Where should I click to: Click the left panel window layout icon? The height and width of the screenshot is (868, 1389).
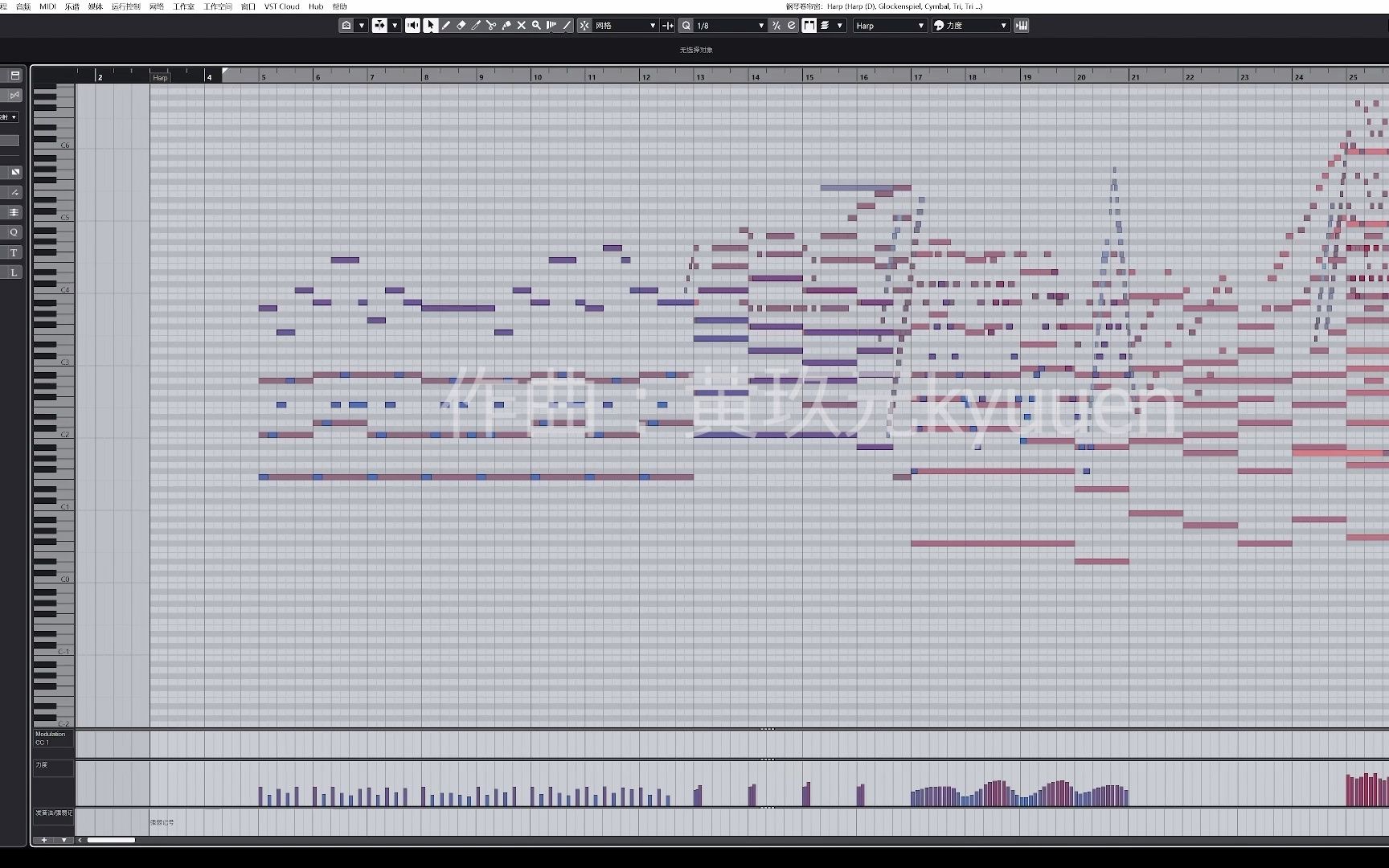pyautogui.click(x=14, y=76)
